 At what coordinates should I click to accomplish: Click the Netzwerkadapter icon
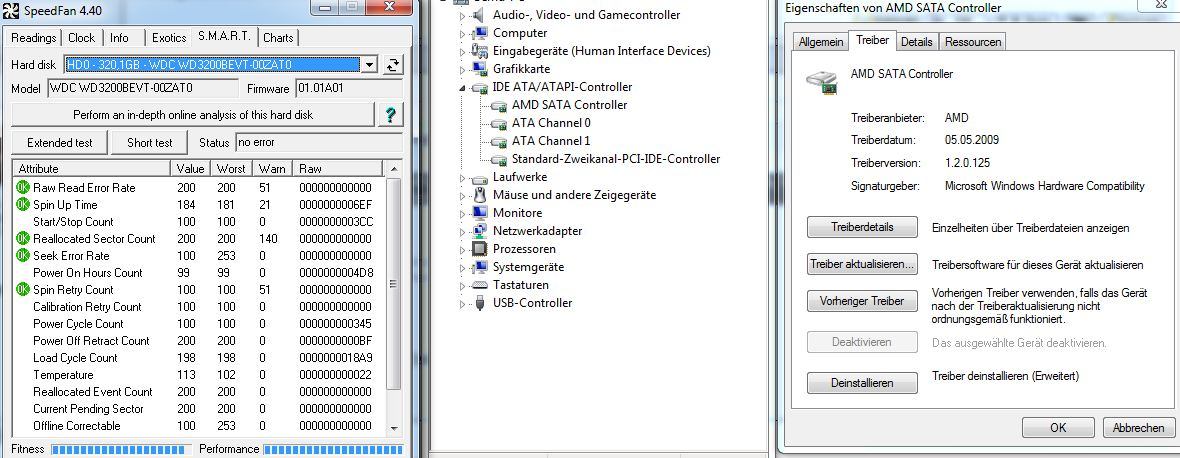click(479, 231)
